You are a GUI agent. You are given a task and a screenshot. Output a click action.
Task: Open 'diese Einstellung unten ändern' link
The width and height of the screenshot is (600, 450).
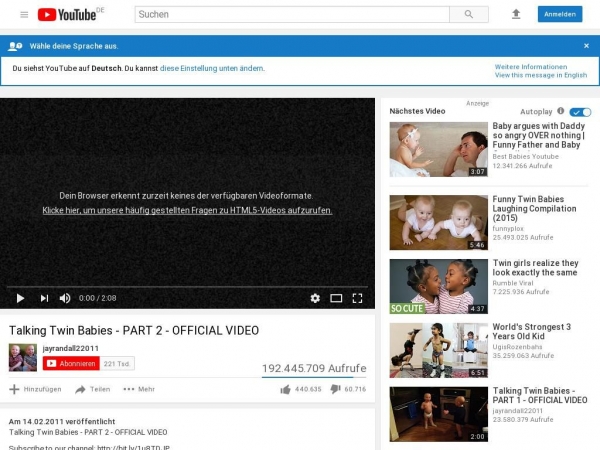[x=212, y=68]
